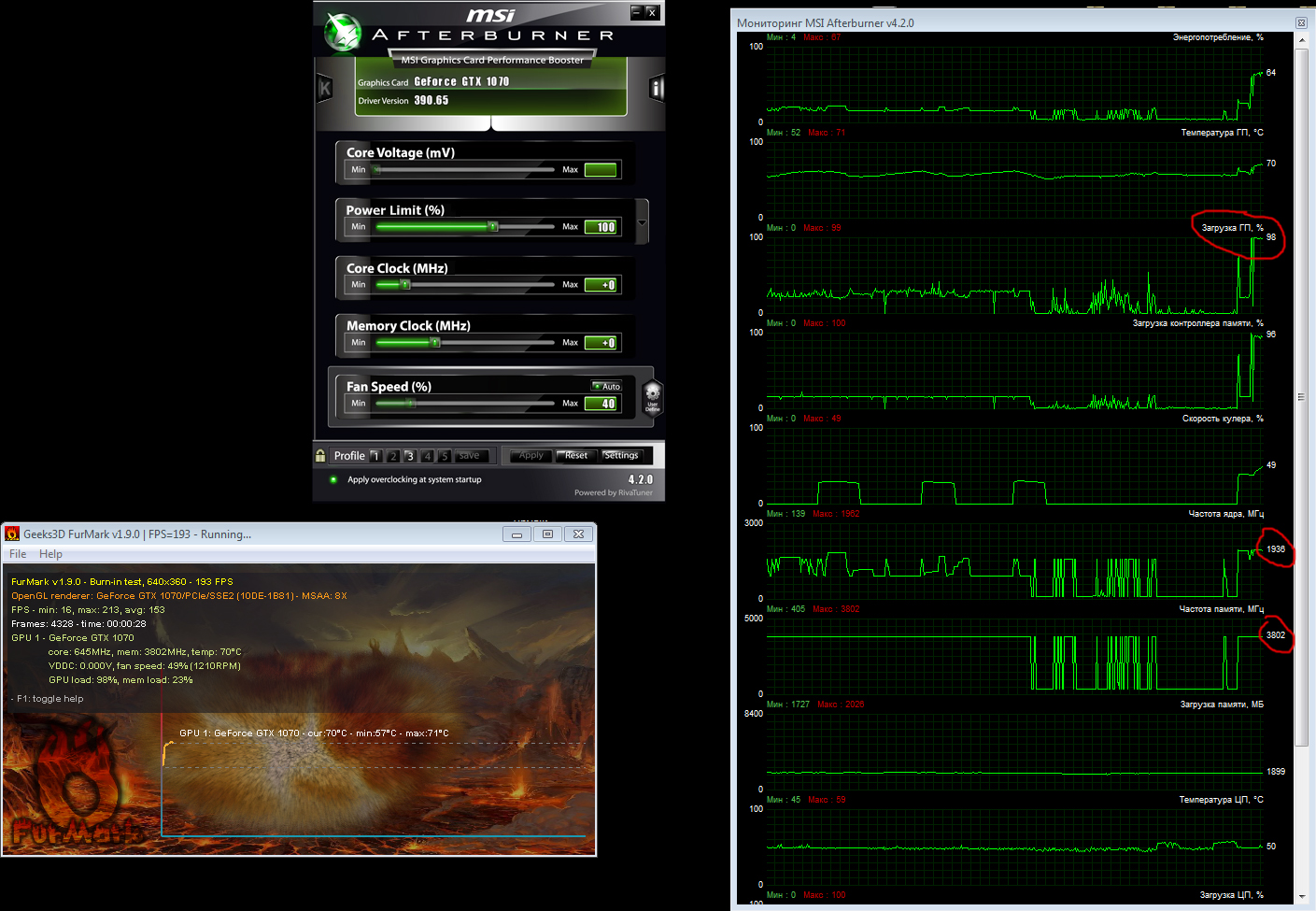The width and height of the screenshot is (1316, 911).
Task: Select profile slot 3
Action: (x=410, y=456)
